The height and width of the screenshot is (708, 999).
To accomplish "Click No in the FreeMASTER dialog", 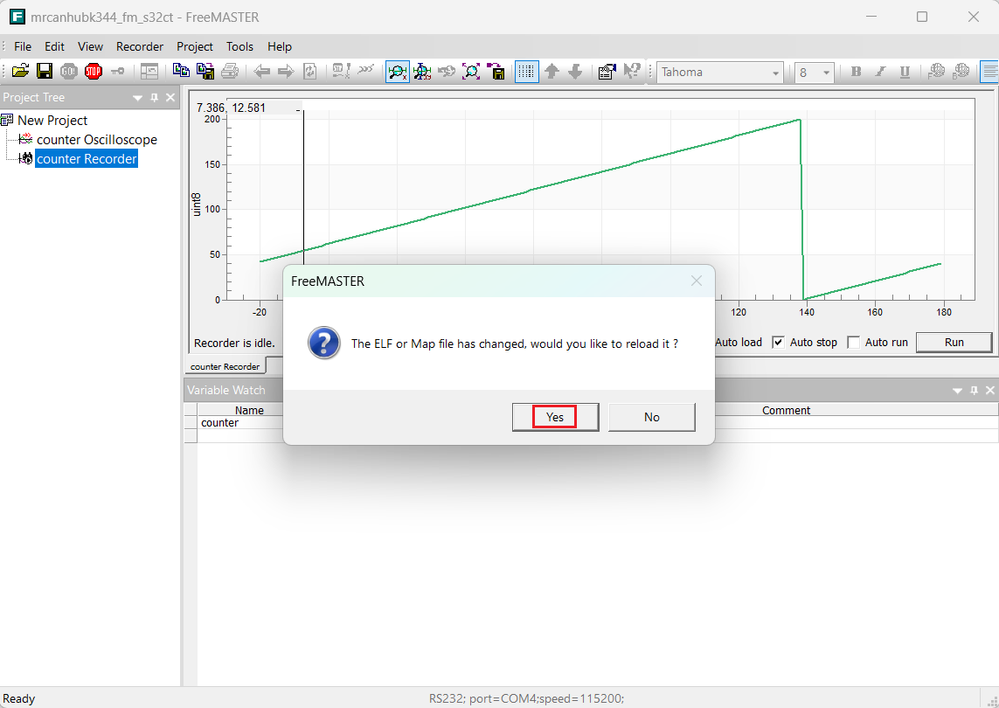I will tap(651, 417).
